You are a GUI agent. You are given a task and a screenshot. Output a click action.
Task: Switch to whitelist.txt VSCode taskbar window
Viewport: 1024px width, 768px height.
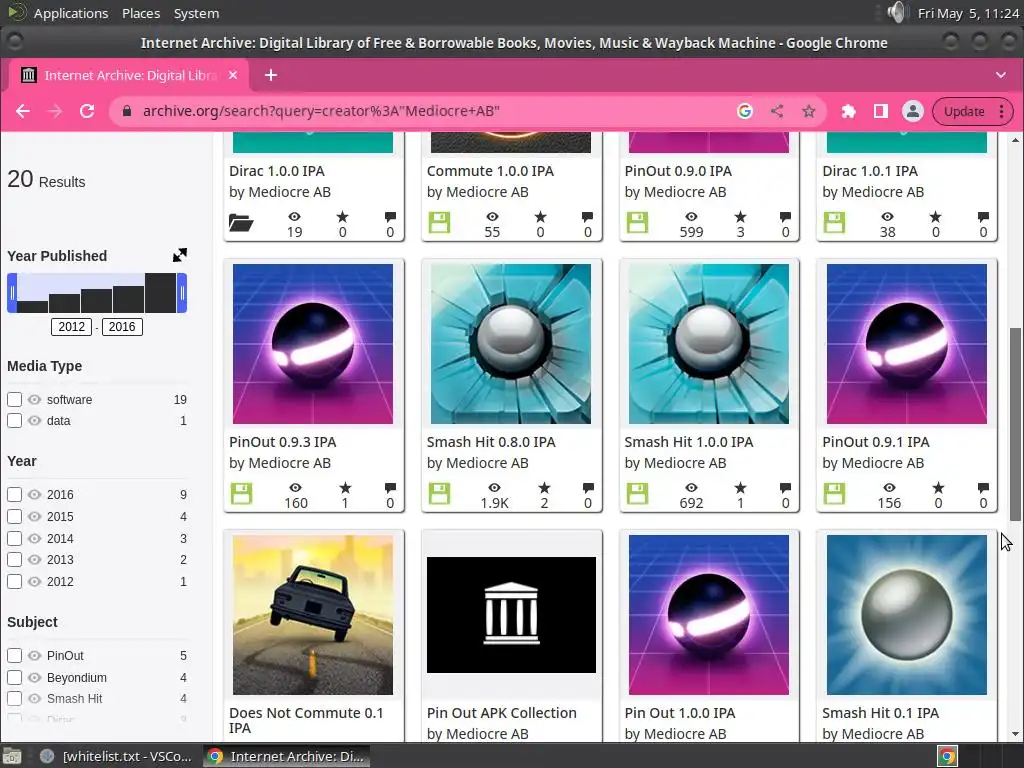(x=118, y=756)
